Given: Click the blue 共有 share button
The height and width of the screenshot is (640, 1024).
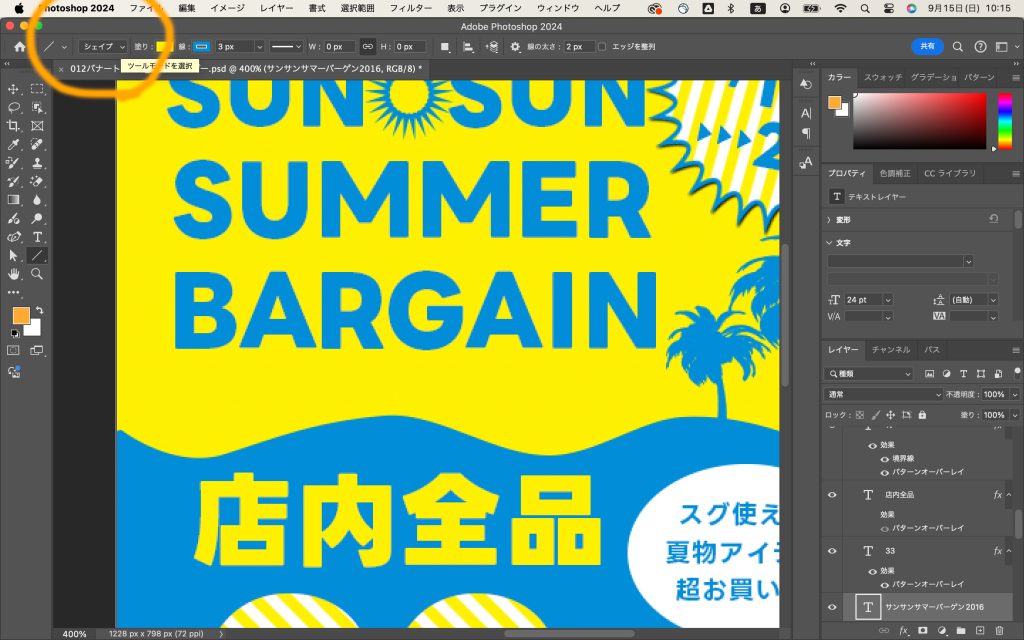Looking at the screenshot, I should (927, 46).
